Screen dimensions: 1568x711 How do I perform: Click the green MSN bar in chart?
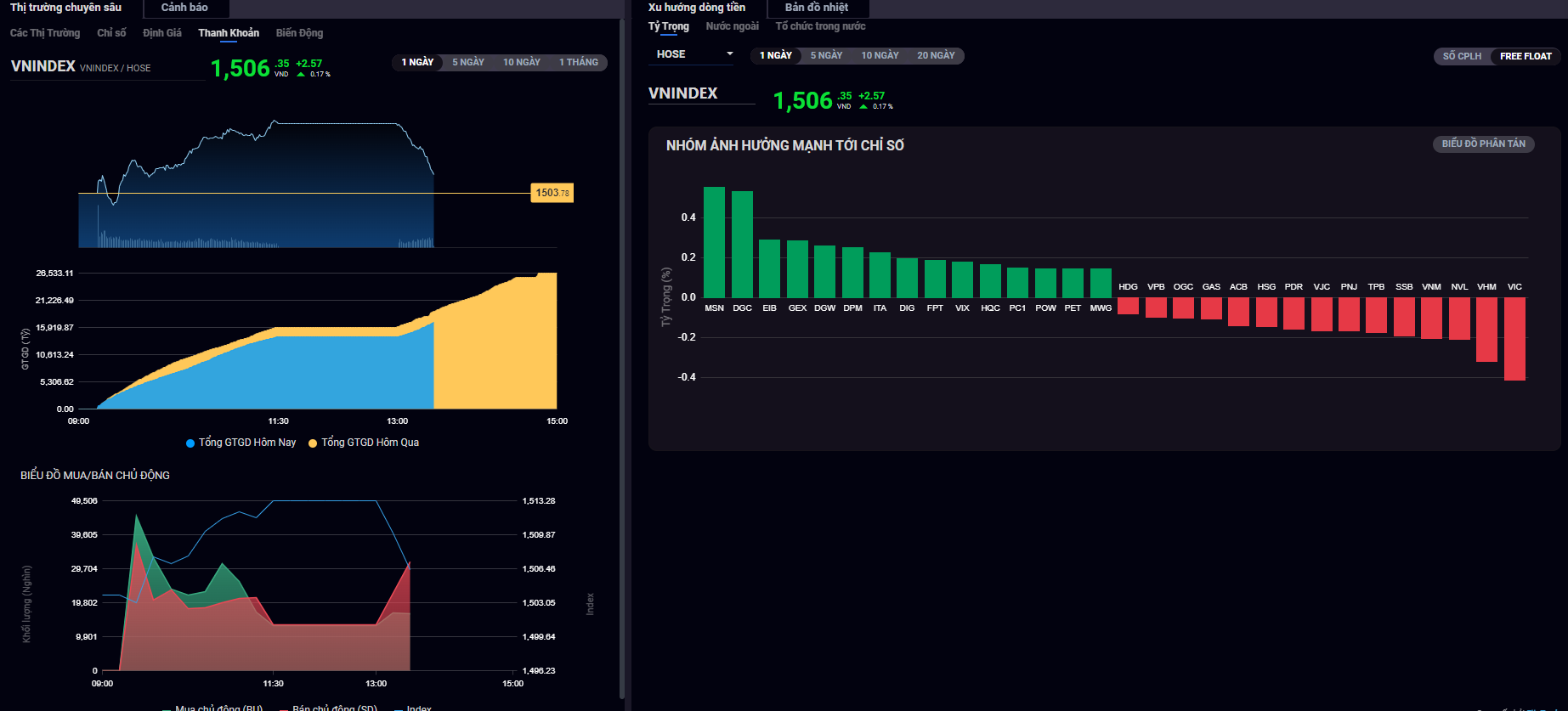[714, 242]
